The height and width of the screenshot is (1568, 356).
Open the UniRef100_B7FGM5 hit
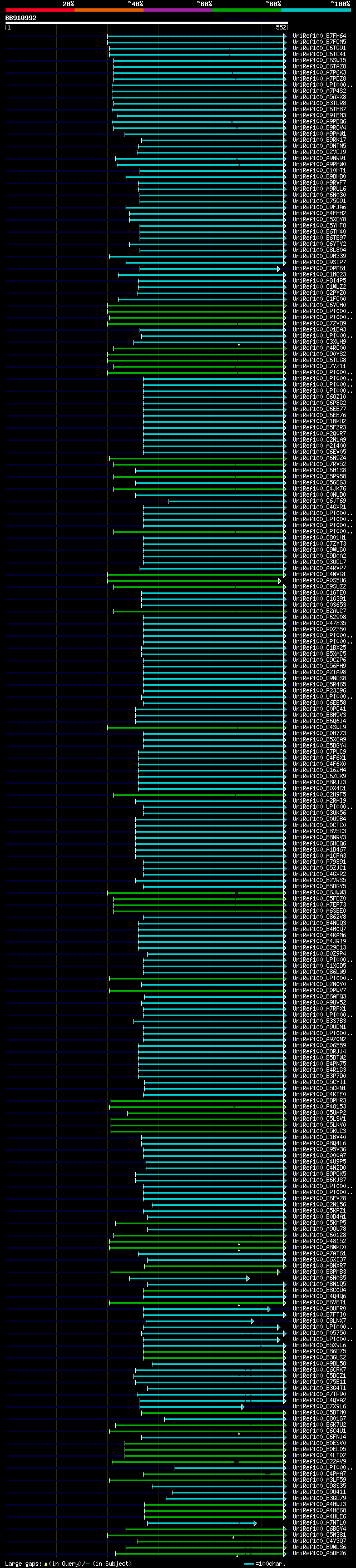[x=319, y=42]
